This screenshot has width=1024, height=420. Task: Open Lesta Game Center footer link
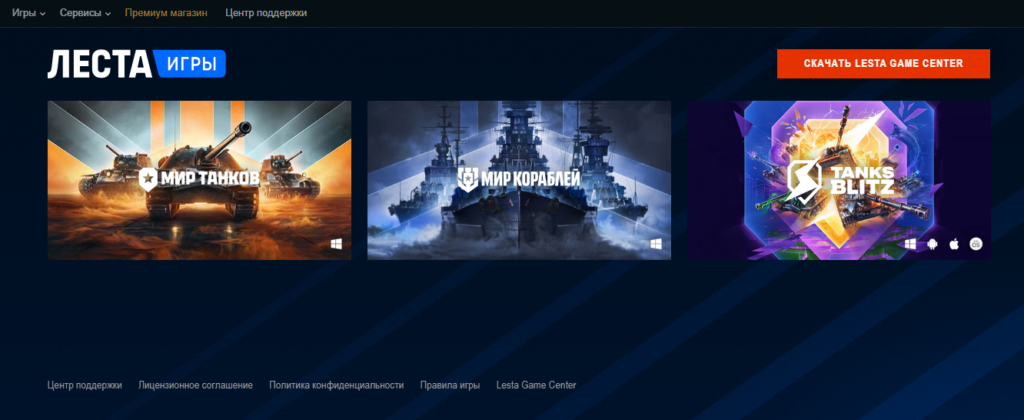[536, 385]
